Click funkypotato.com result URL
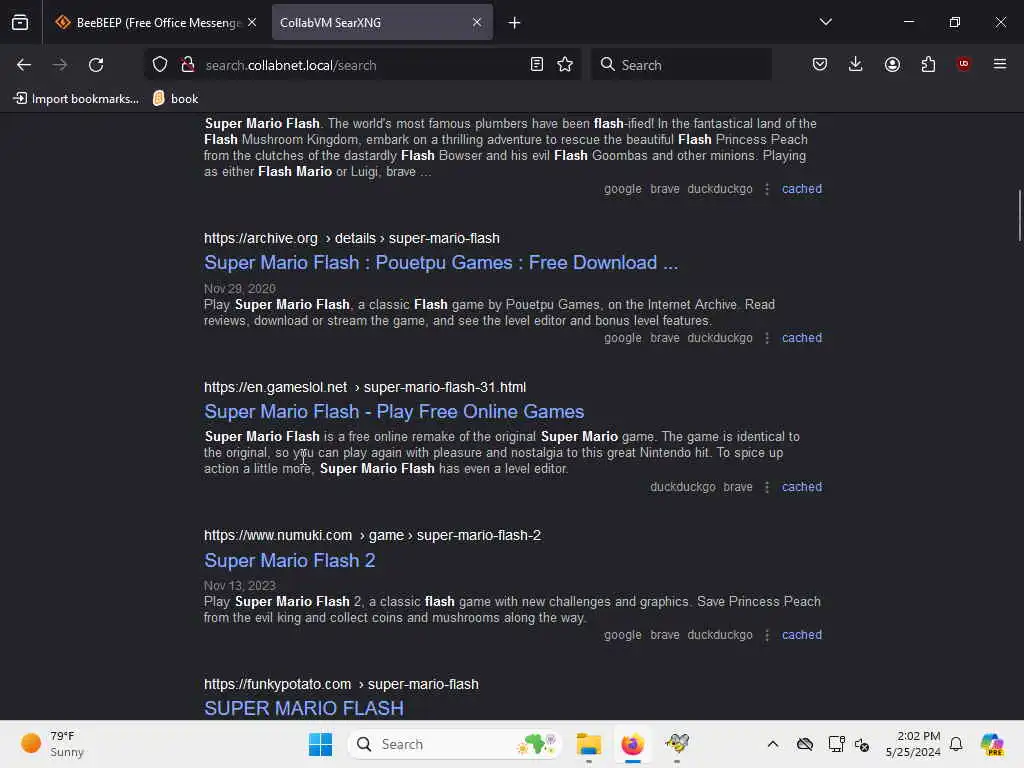1024x768 pixels. point(341,684)
